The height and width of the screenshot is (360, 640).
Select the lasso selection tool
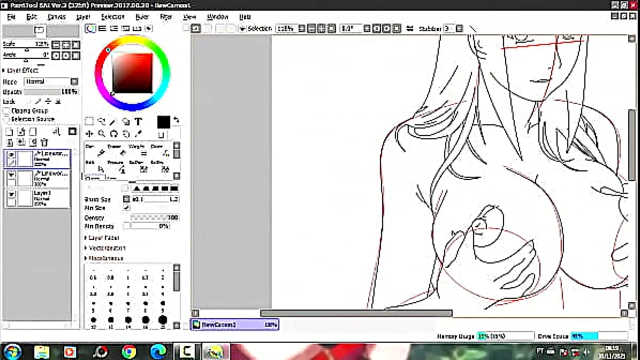point(101,121)
